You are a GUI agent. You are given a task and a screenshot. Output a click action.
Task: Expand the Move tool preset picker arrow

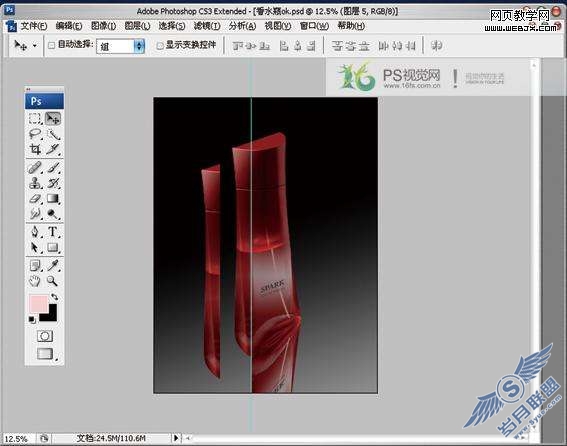click(35, 46)
